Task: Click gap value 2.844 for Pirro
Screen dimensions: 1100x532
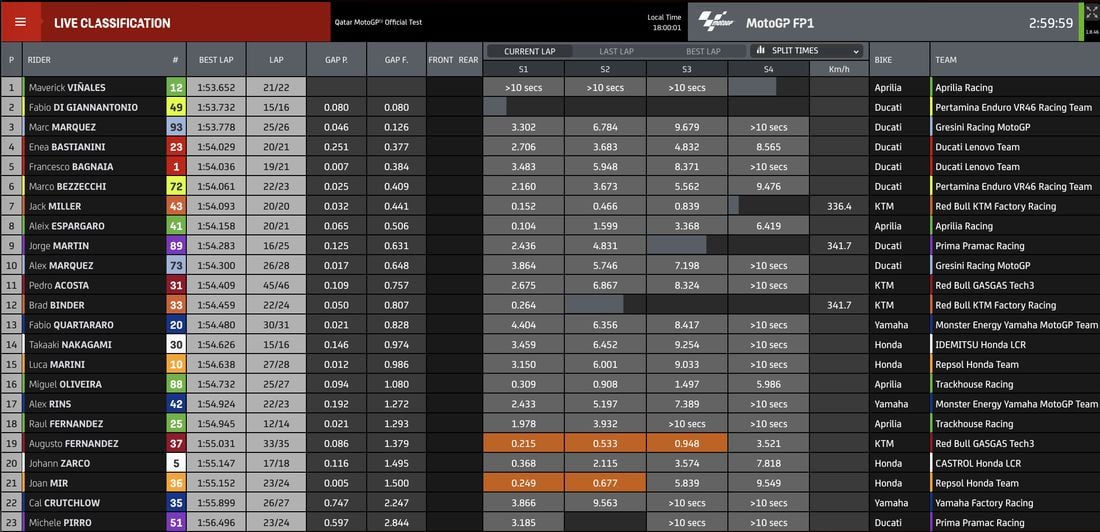Action: pyautogui.click(x=396, y=523)
